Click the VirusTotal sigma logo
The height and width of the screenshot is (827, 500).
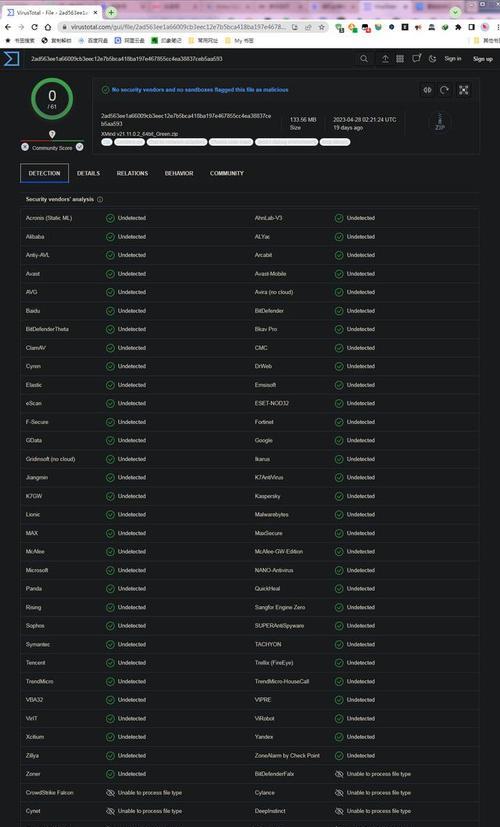click(x=11, y=59)
